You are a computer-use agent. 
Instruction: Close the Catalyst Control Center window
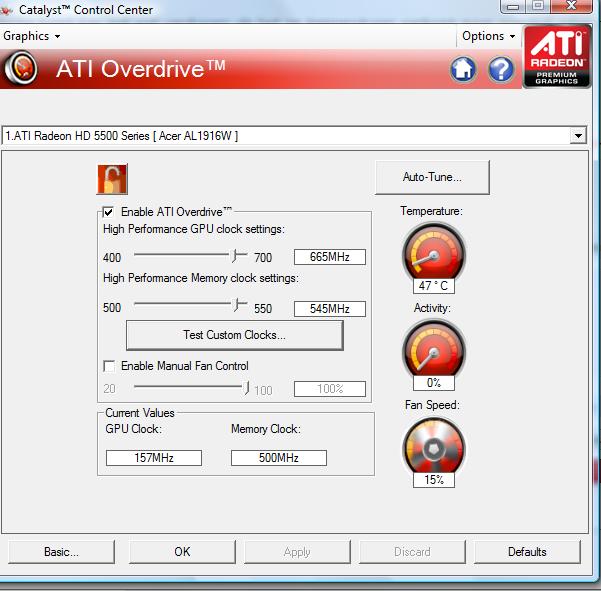[571, 5]
